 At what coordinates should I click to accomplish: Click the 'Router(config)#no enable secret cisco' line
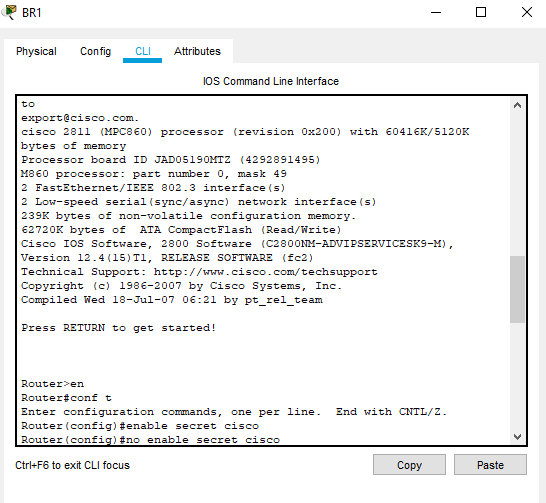tap(150, 440)
